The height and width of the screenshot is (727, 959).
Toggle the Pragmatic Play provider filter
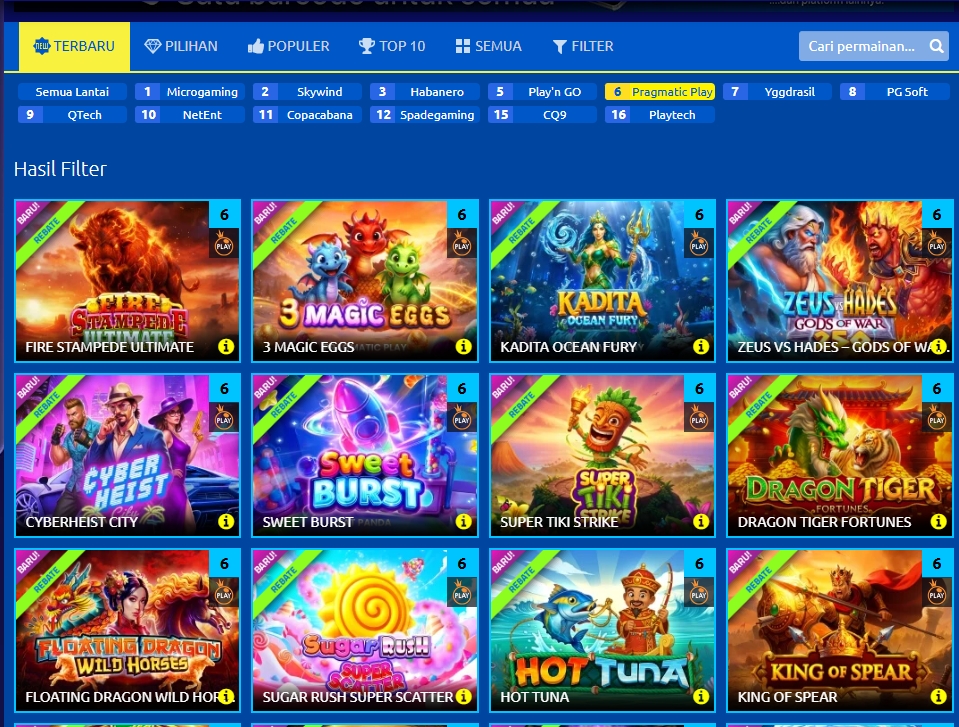point(659,92)
